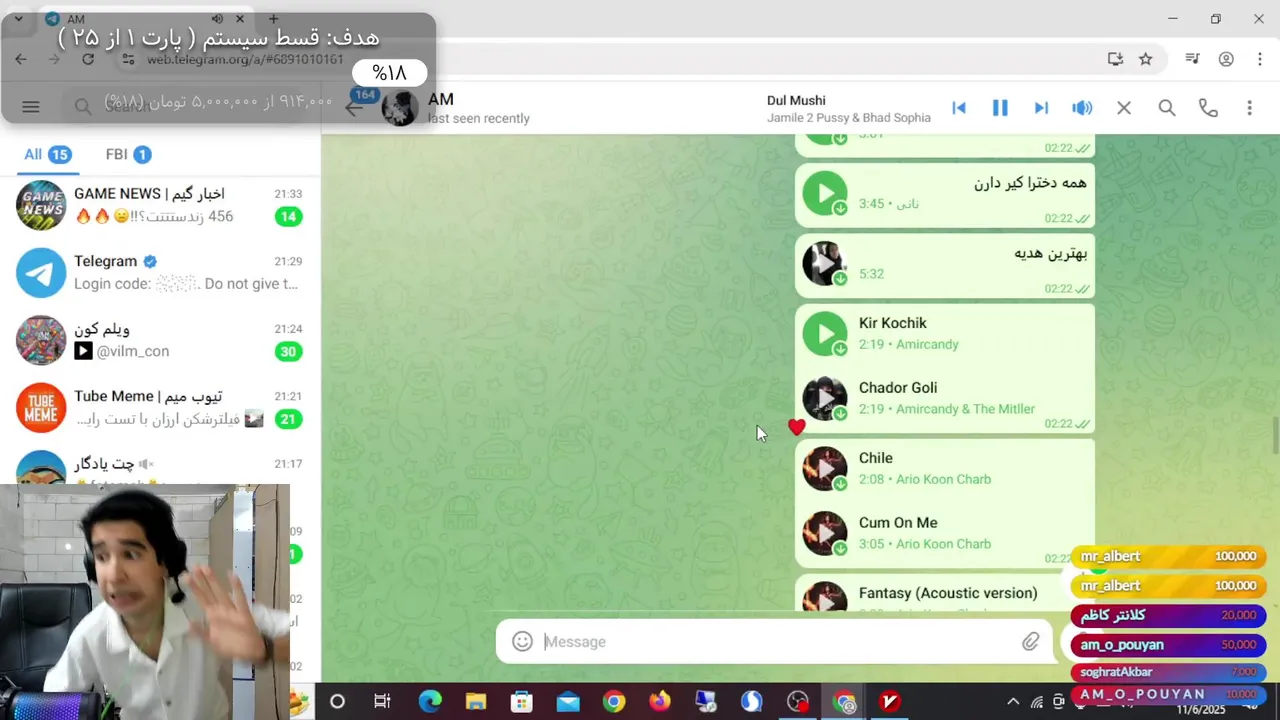1280x720 pixels.
Task: Switch to the FBI folder tab
Action: (x=127, y=154)
